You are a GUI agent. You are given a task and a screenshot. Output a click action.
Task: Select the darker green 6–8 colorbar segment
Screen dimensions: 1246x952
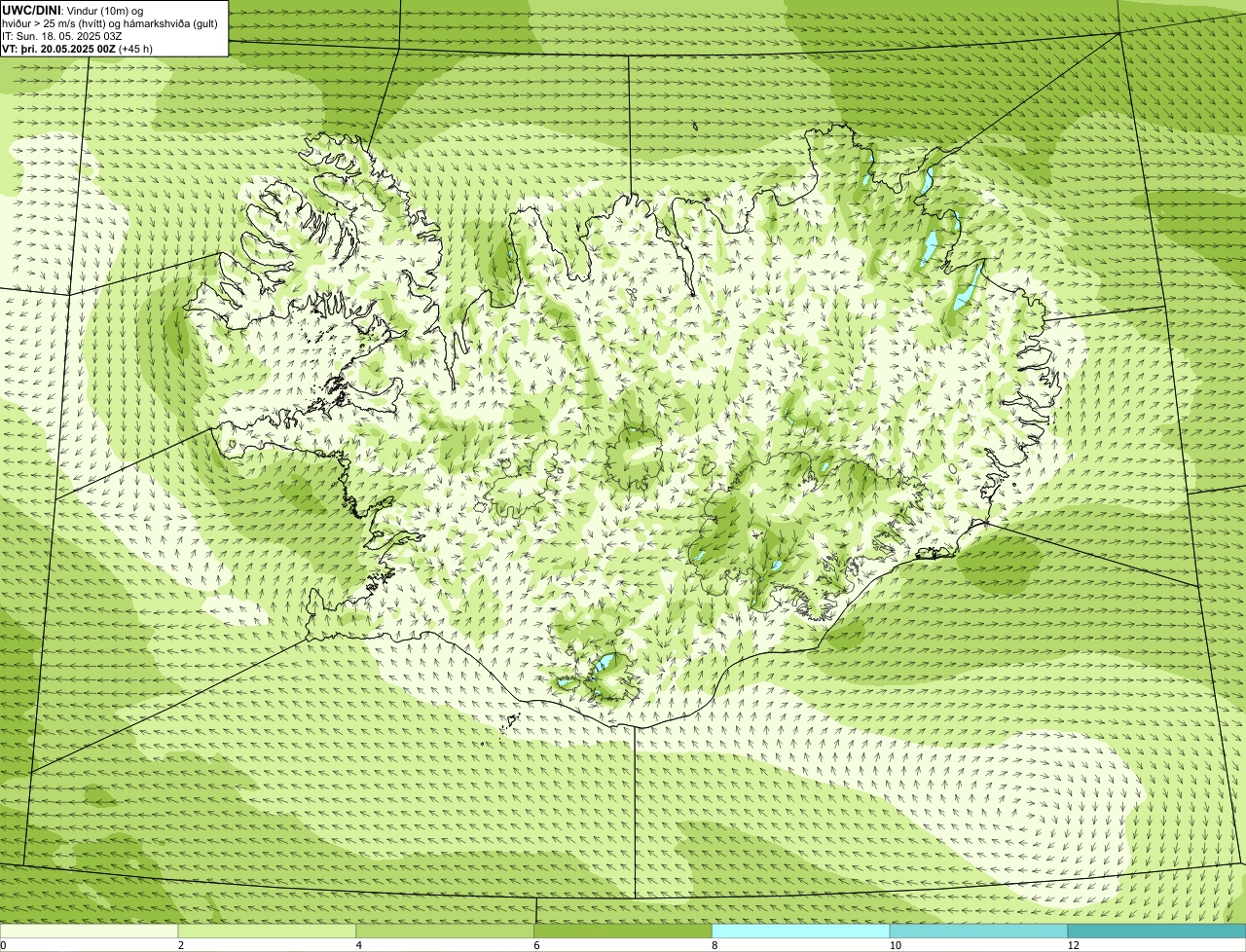[624, 931]
